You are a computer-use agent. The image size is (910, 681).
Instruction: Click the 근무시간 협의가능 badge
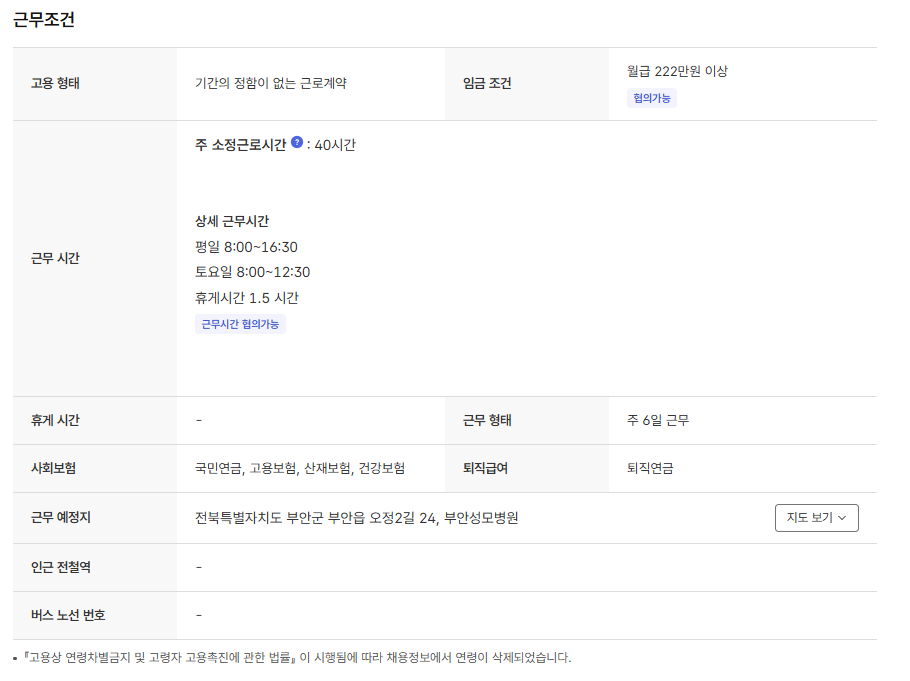click(x=240, y=324)
